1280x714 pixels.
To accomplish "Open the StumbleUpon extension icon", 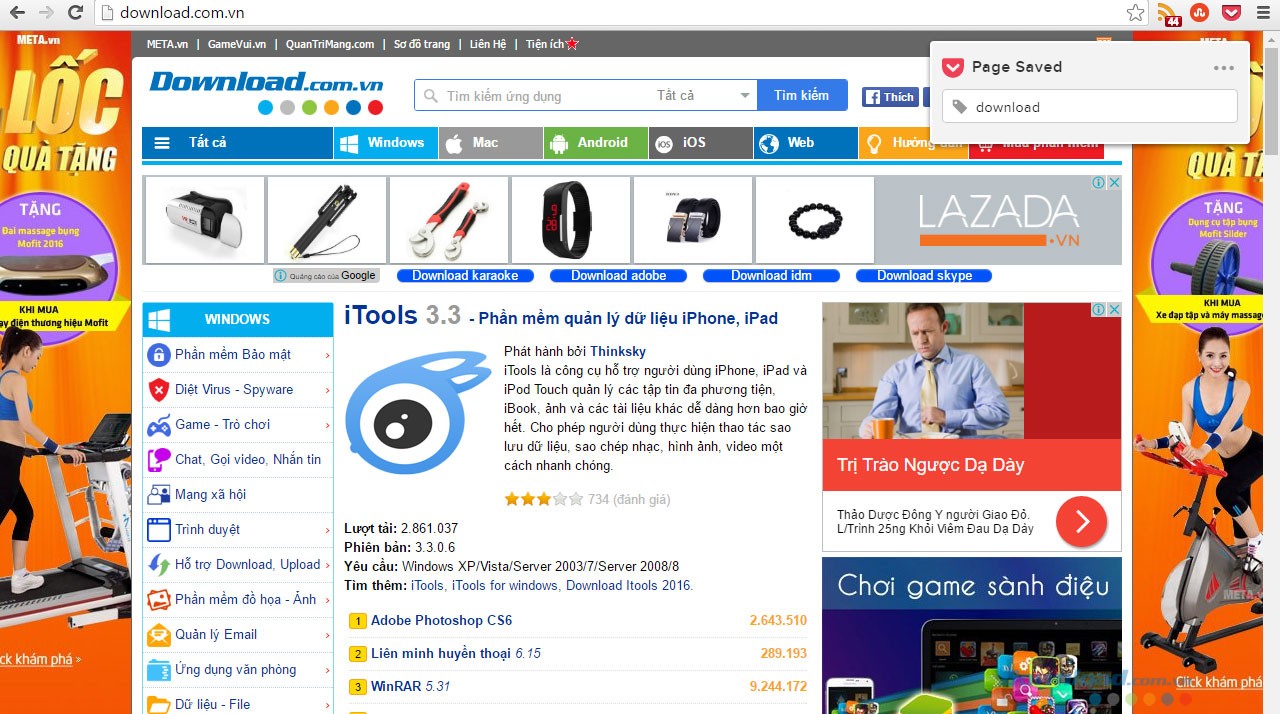I will click(1200, 13).
